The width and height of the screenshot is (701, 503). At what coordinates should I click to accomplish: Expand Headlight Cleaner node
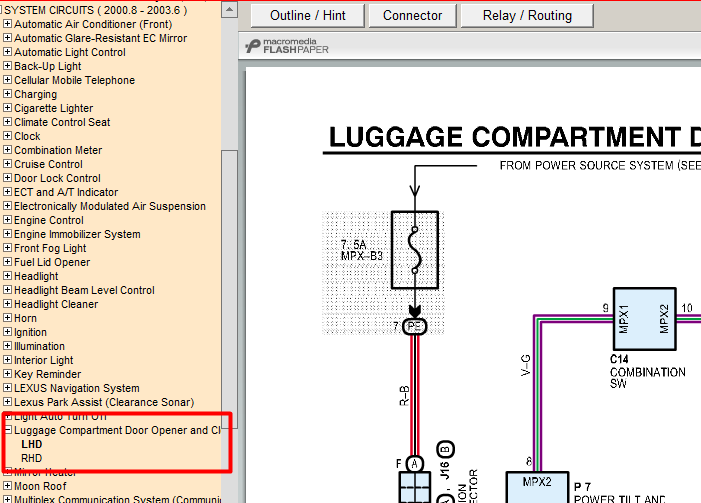pyautogui.click(x=7, y=304)
